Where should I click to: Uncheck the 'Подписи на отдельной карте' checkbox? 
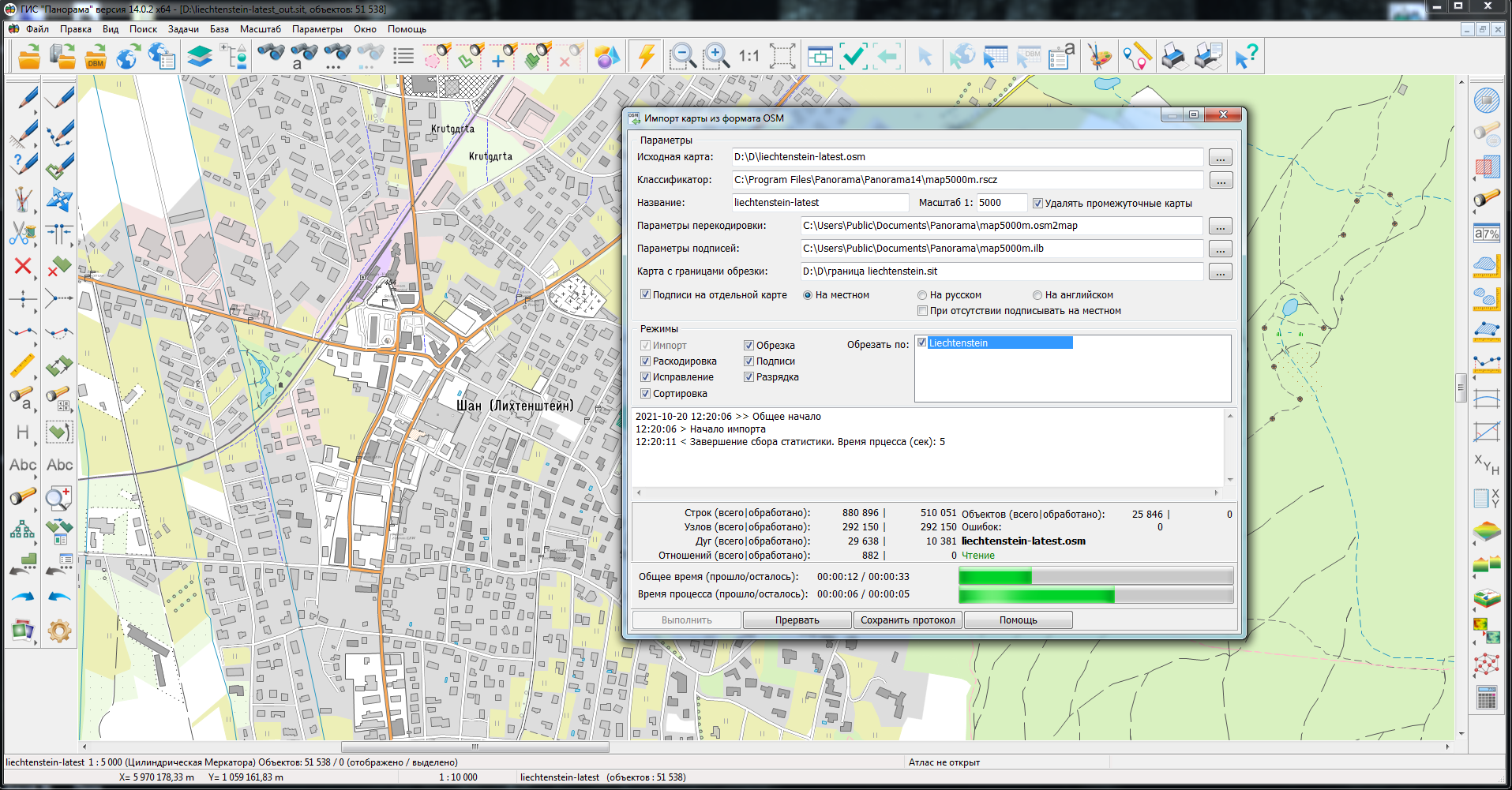click(645, 295)
